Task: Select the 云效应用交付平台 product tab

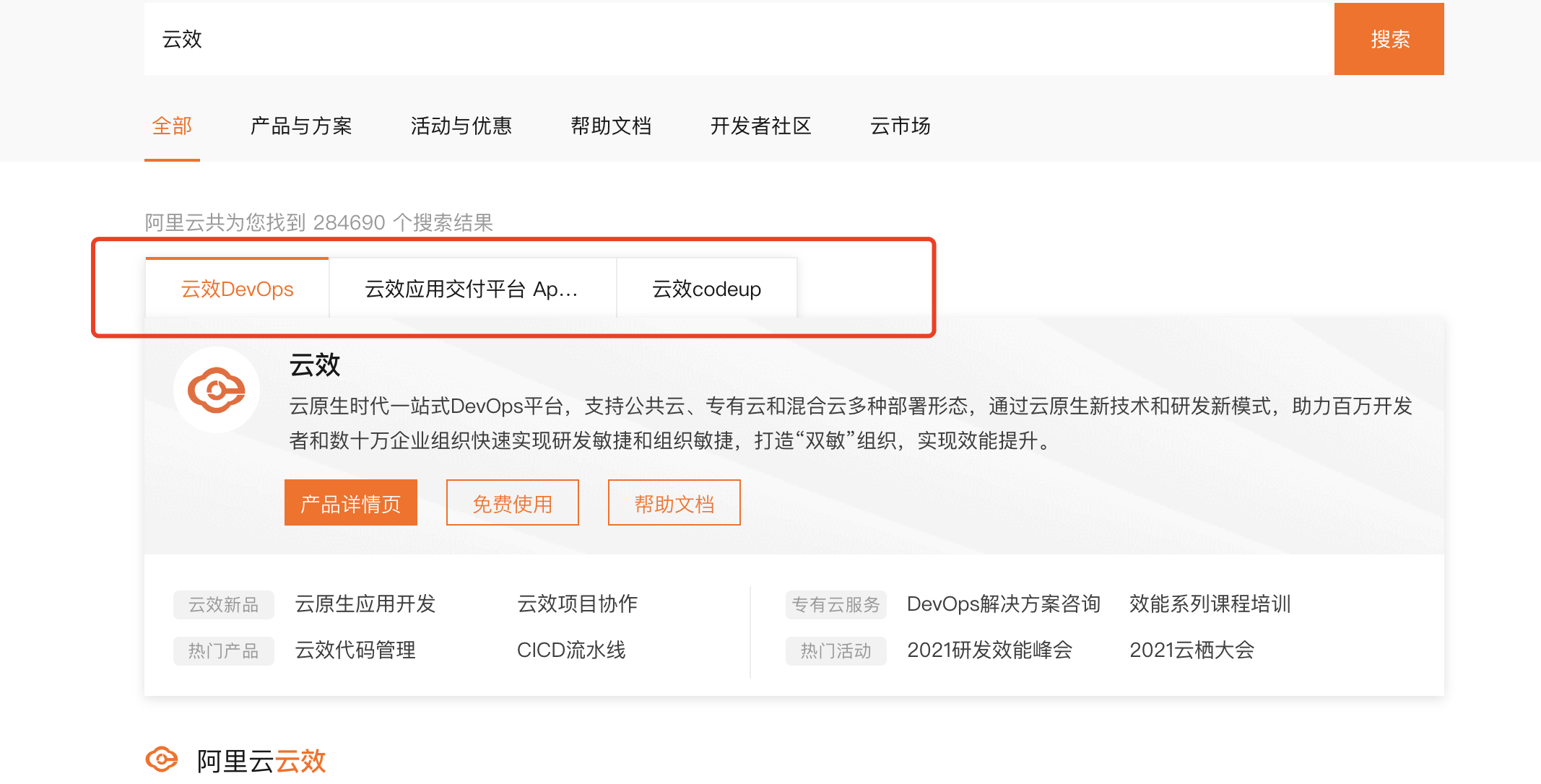Action: point(472,289)
